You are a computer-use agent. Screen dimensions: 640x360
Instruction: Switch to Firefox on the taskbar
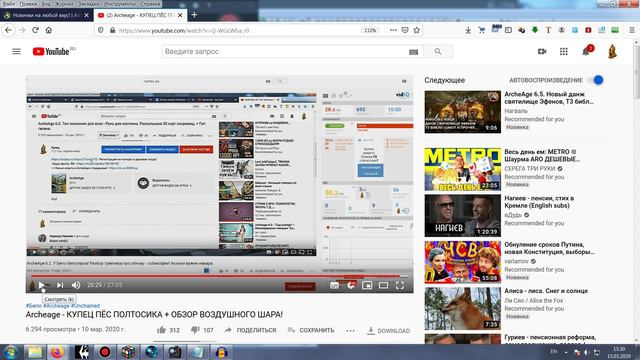click(58, 352)
